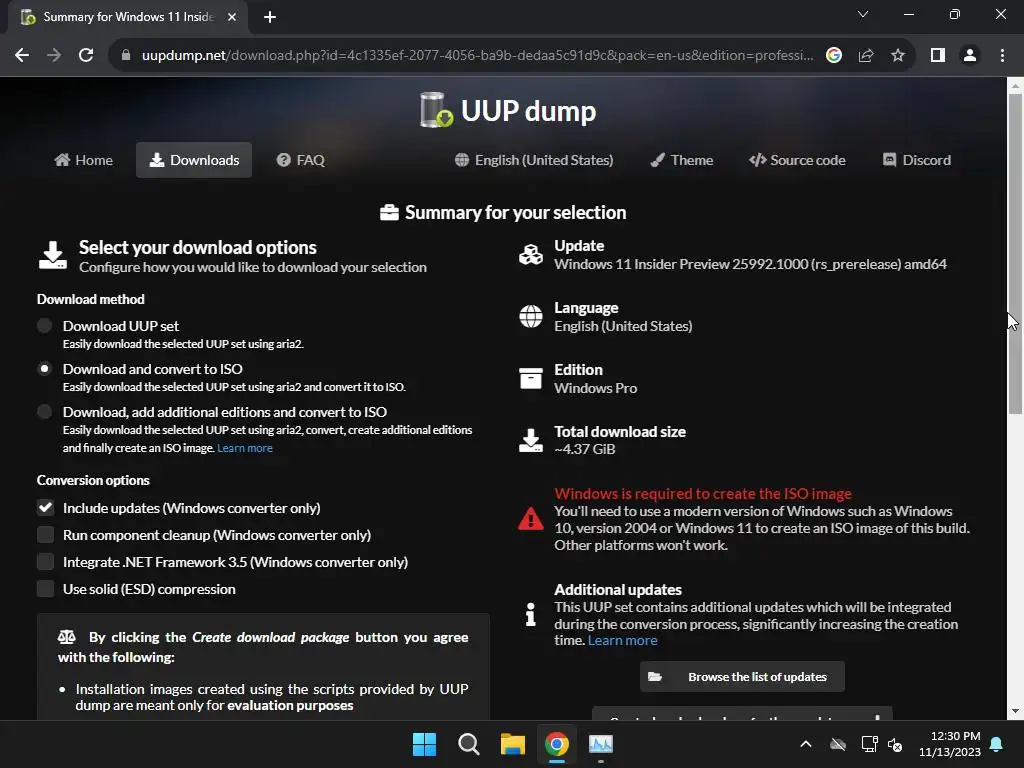Click the address bar URL
This screenshot has height=768, width=1024.
[477, 56]
